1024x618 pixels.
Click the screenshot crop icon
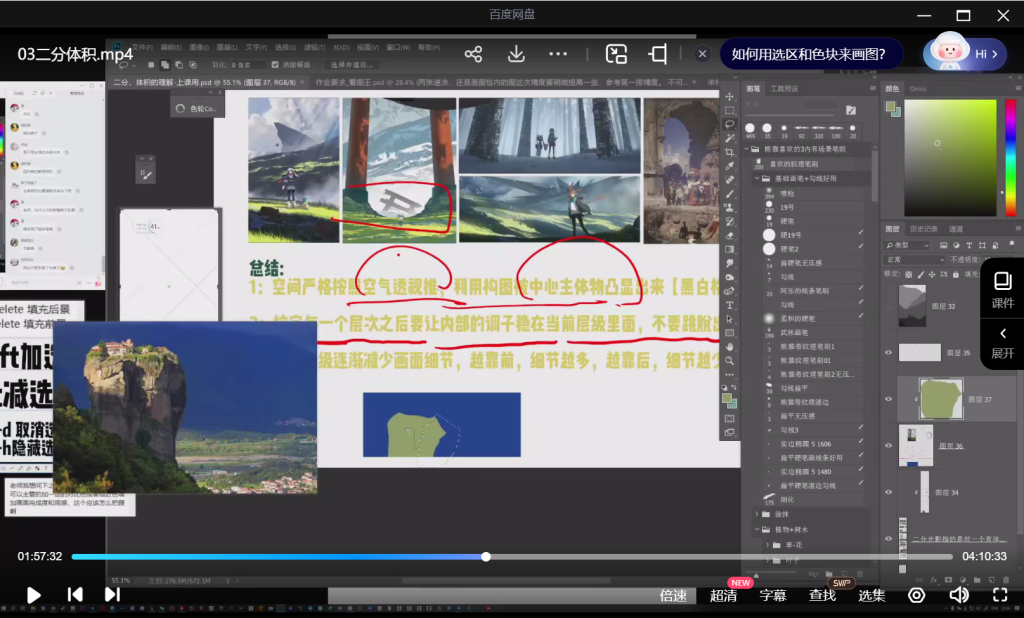coord(658,54)
